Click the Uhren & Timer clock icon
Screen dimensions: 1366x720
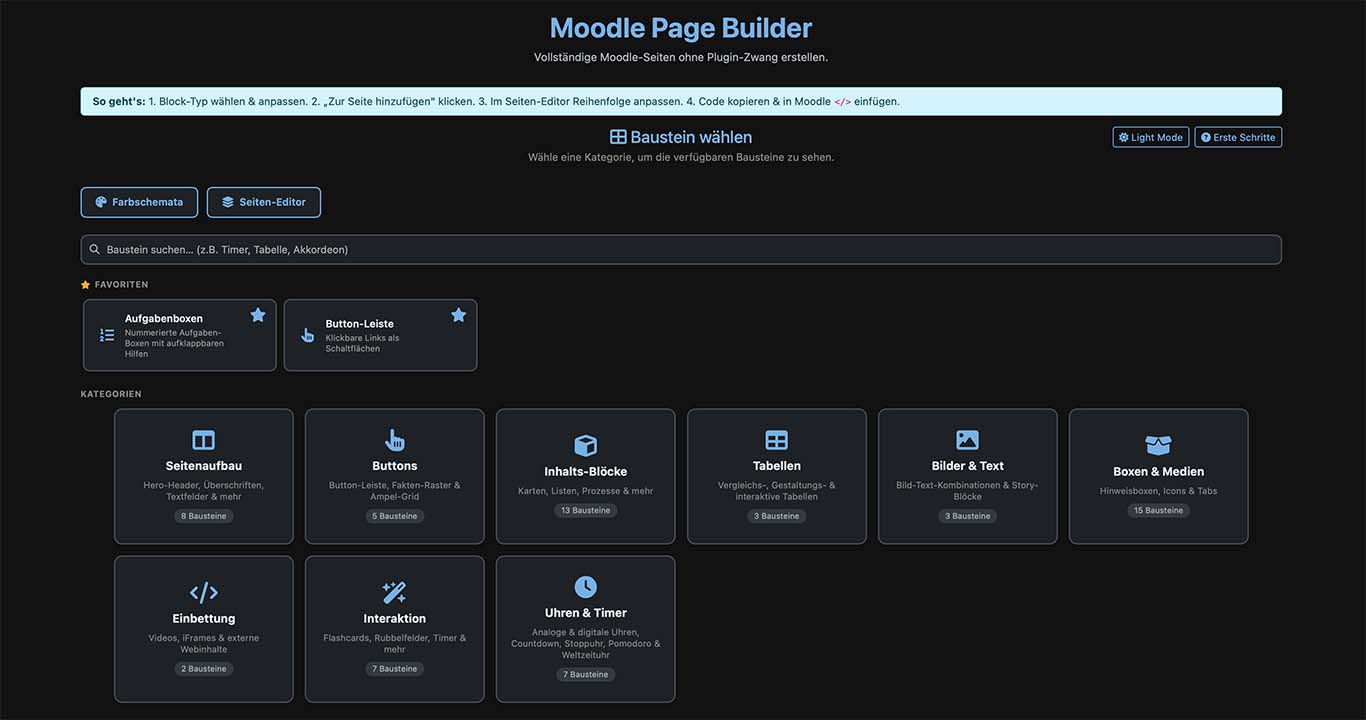(x=586, y=587)
